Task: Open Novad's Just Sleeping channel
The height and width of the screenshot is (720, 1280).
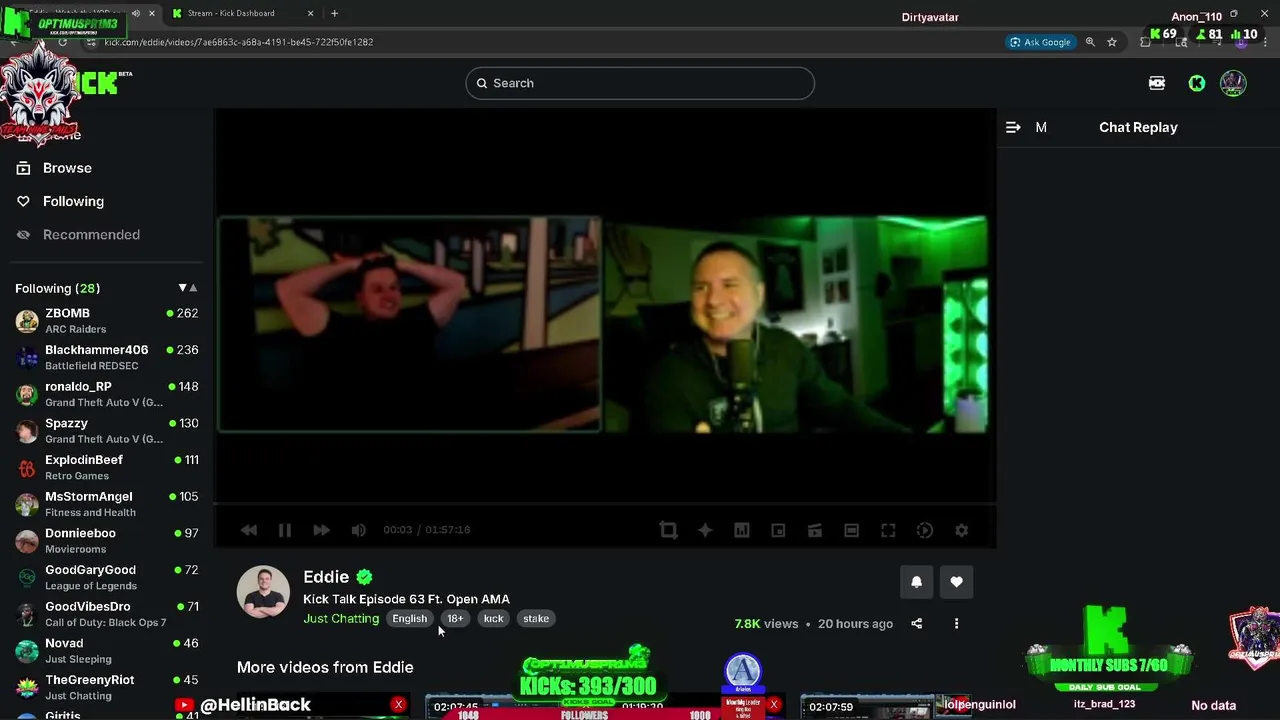Action: [106, 650]
